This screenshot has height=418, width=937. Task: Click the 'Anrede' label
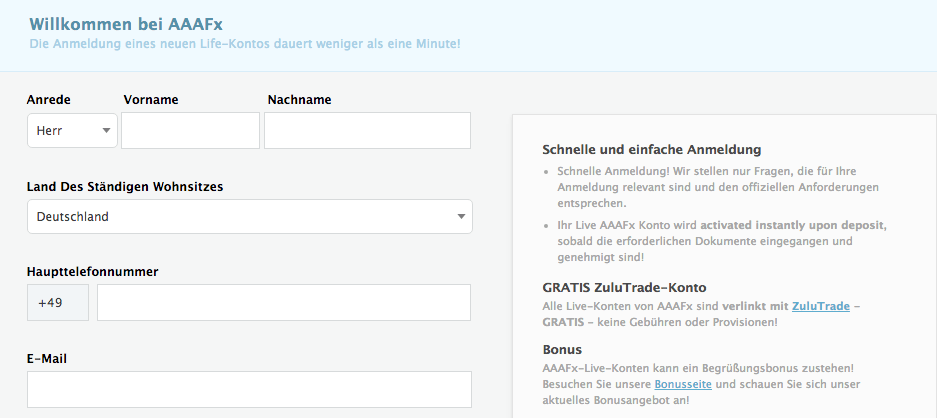tap(48, 100)
